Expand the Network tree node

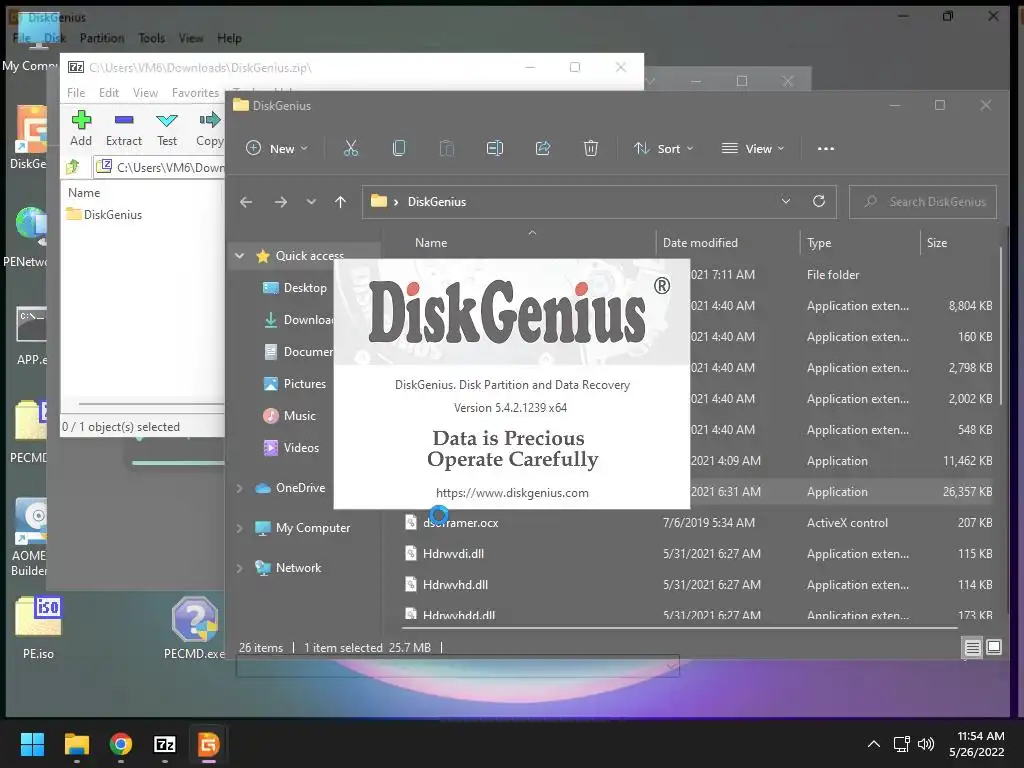pos(240,568)
